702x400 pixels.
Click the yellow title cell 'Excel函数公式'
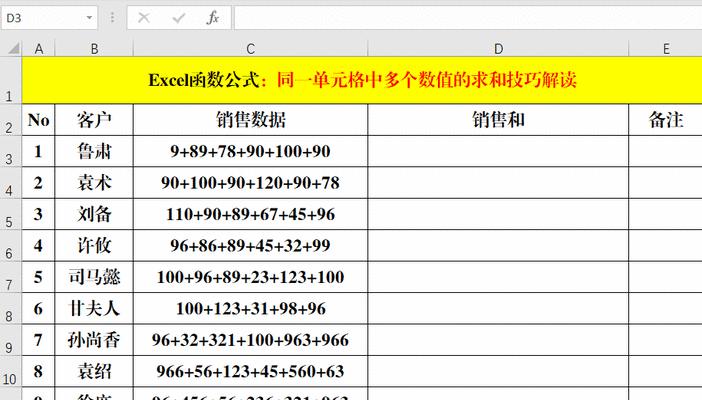pyautogui.click(x=362, y=80)
